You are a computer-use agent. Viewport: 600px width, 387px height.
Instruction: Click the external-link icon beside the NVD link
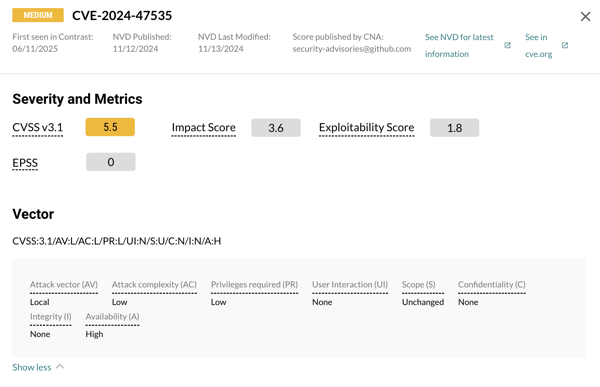click(507, 45)
